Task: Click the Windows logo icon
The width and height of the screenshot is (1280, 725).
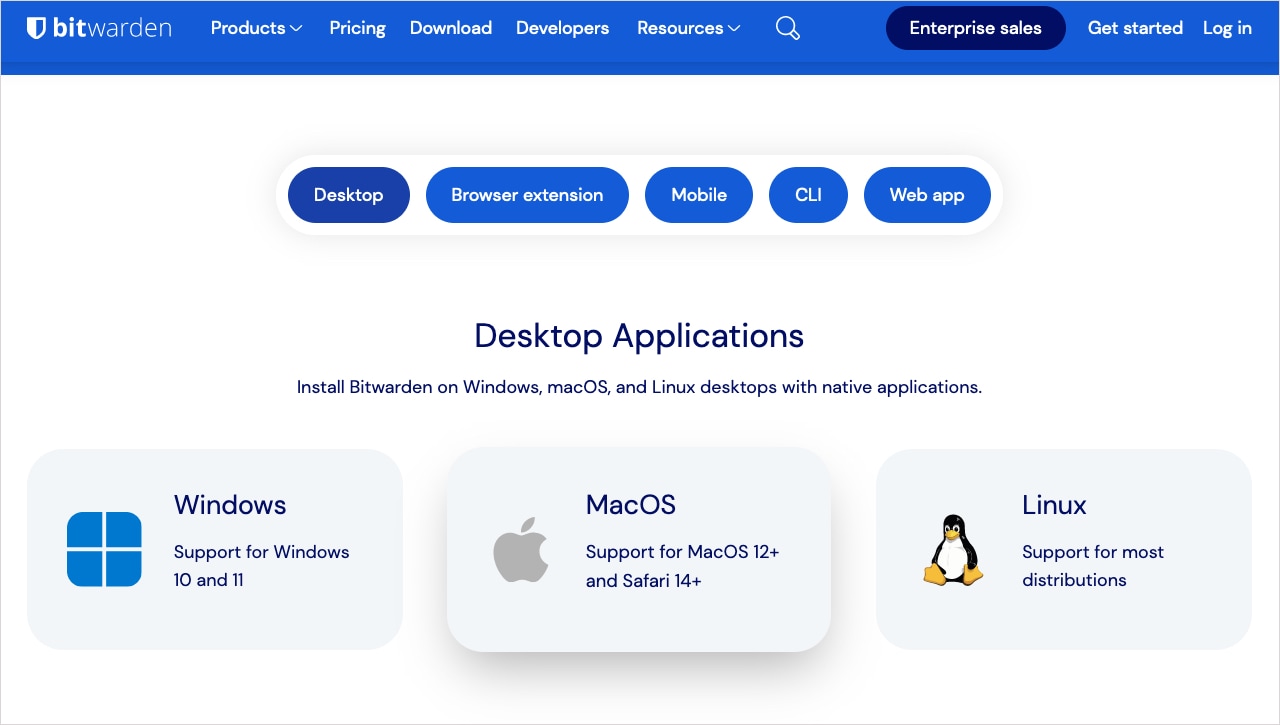Action: [x=104, y=549]
